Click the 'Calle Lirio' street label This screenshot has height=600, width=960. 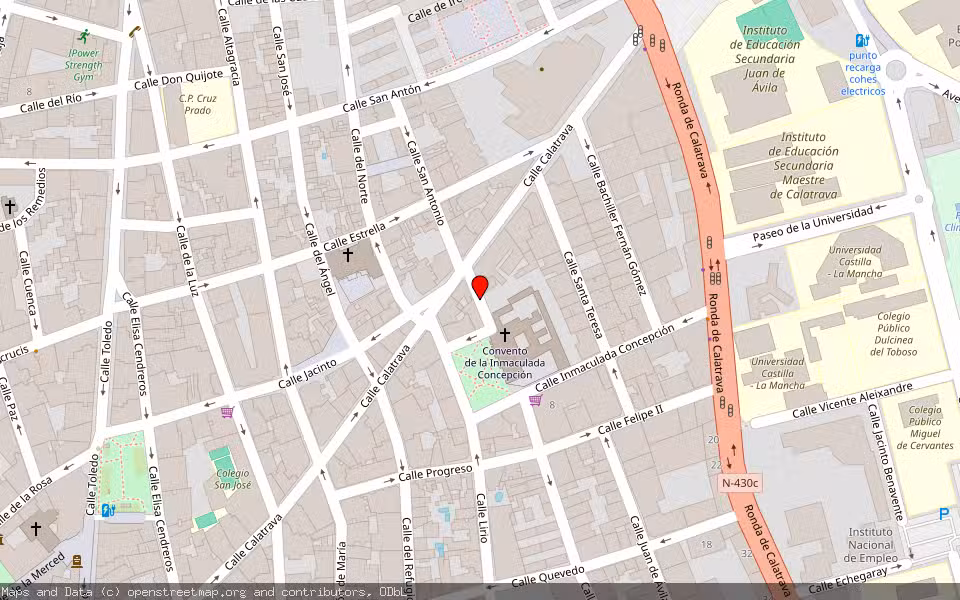[482, 518]
